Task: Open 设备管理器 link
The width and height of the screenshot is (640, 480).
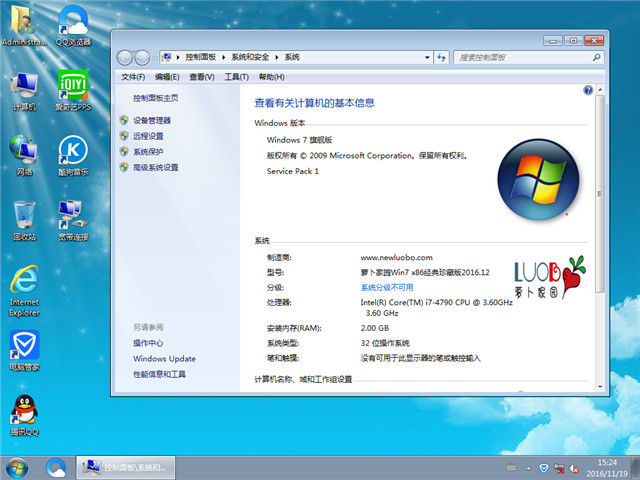Action: pos(152,120)
